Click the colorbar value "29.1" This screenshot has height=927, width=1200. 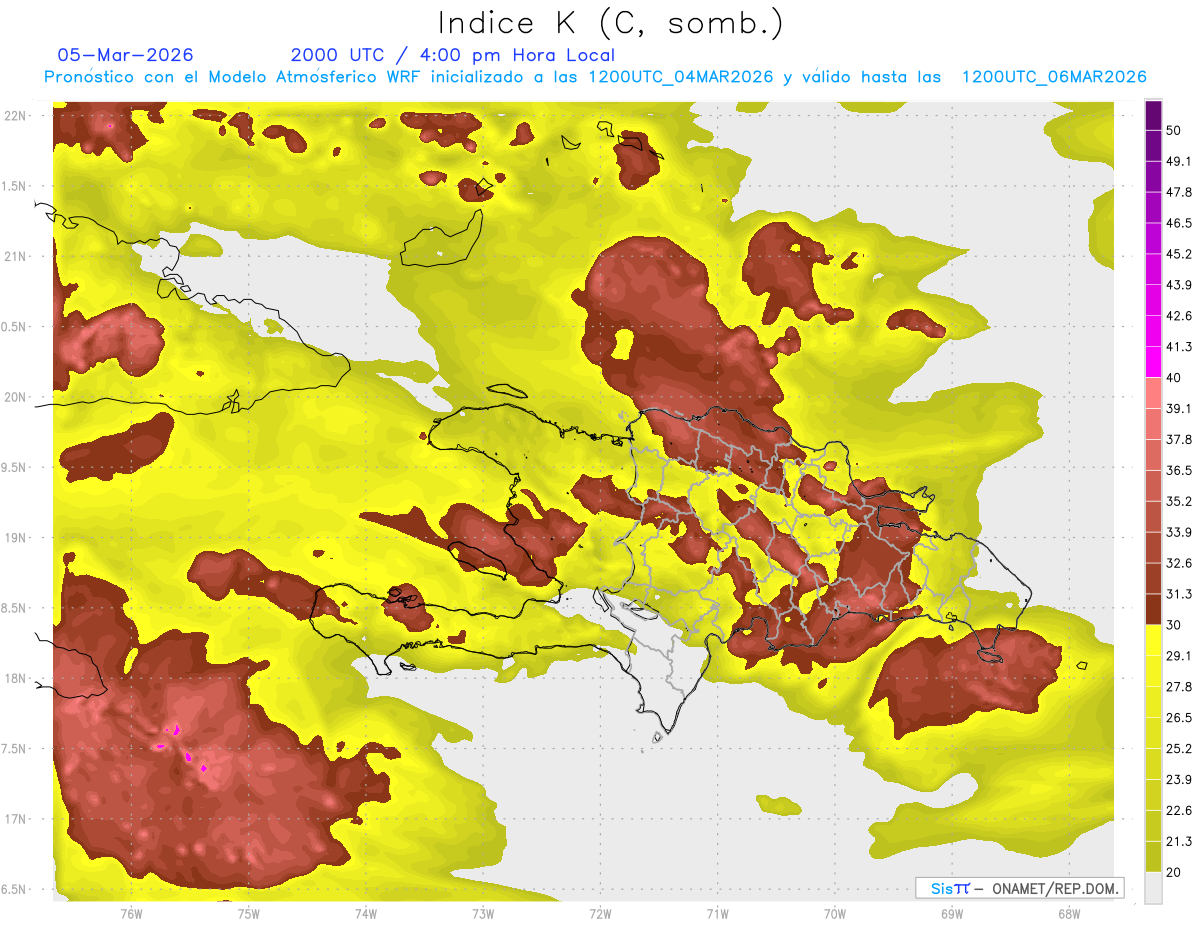1180,655
